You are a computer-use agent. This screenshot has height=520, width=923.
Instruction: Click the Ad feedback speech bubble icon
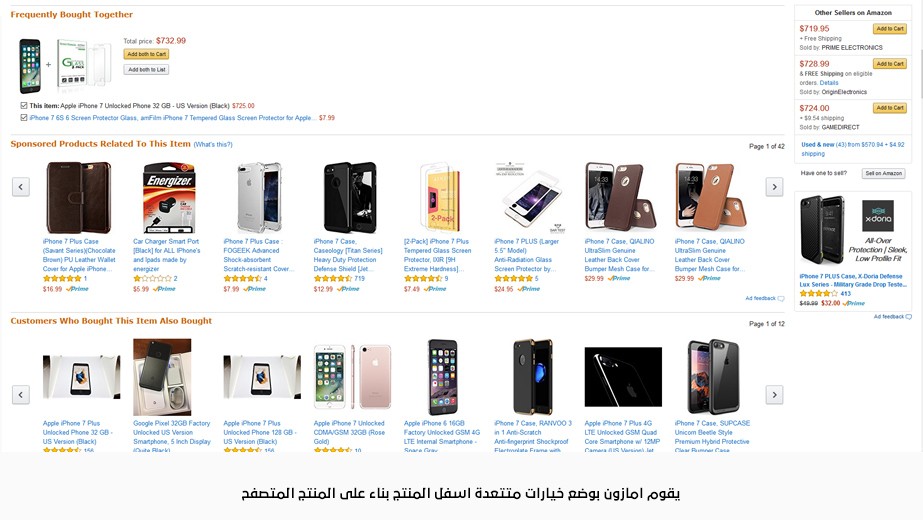pyautogui.click(x=781, y=298)
